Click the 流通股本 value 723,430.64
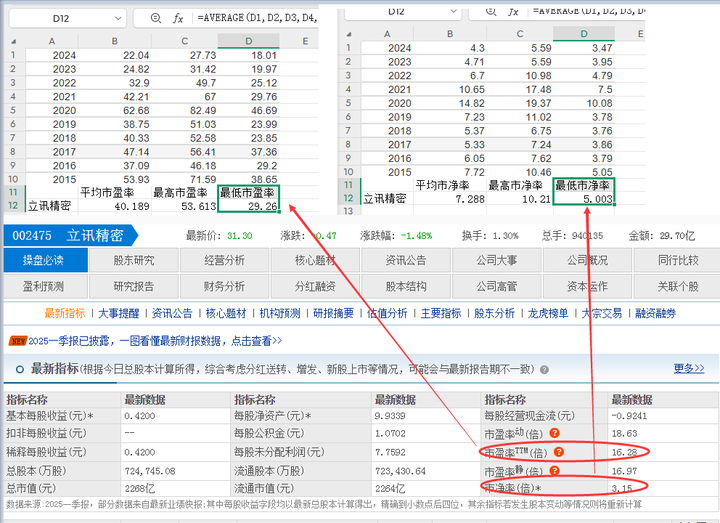The width and height of the screenshot is (720, 523). click(400, 471)
